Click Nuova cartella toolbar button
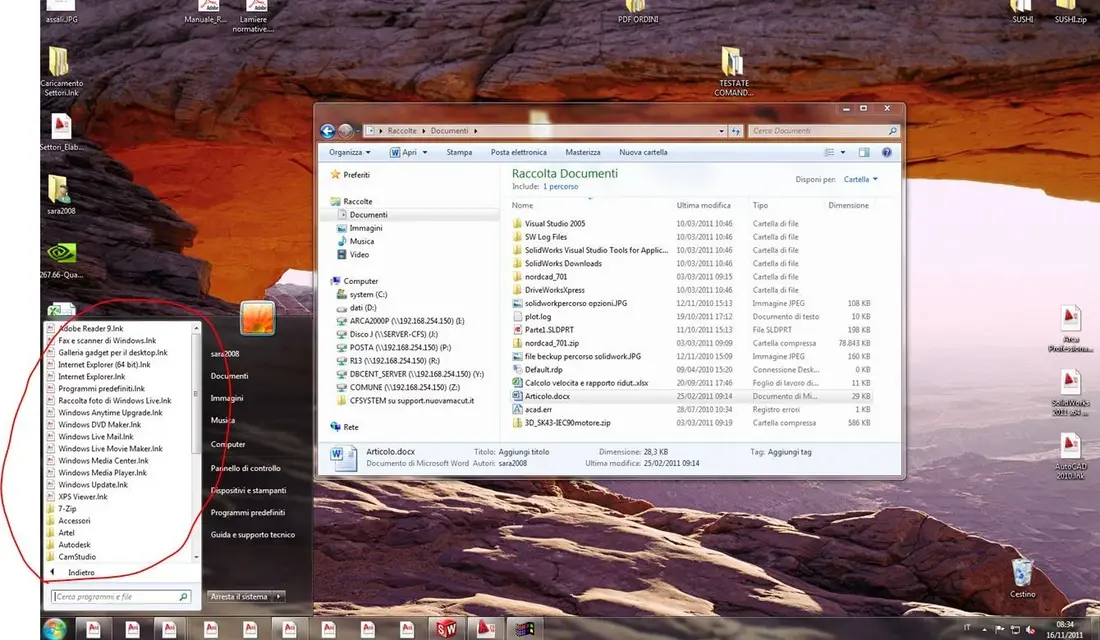This screenshot has height=640, width=1100. click(x=643, y=152)
